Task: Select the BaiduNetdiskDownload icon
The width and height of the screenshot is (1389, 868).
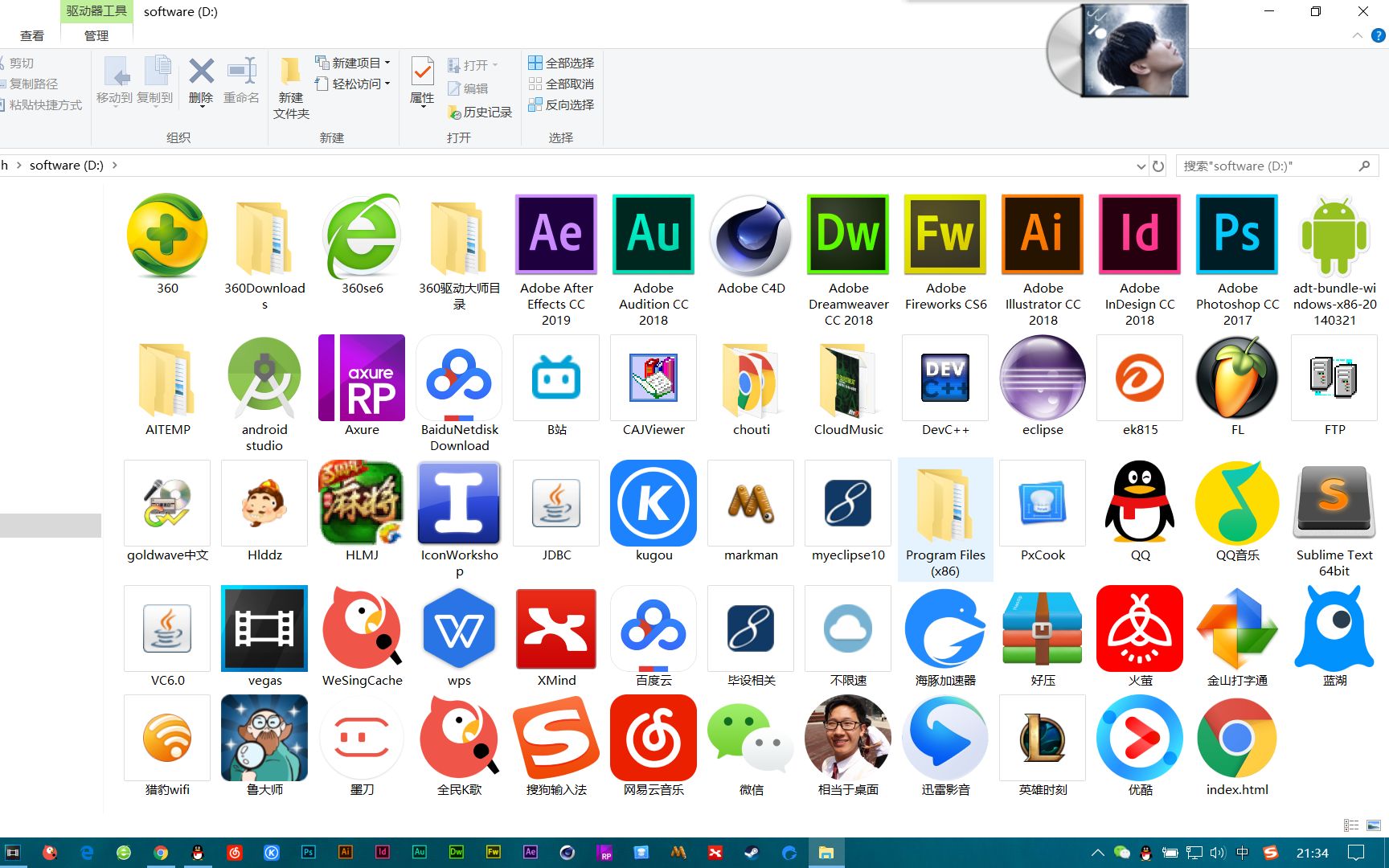Action: click(x=459, y=378)
